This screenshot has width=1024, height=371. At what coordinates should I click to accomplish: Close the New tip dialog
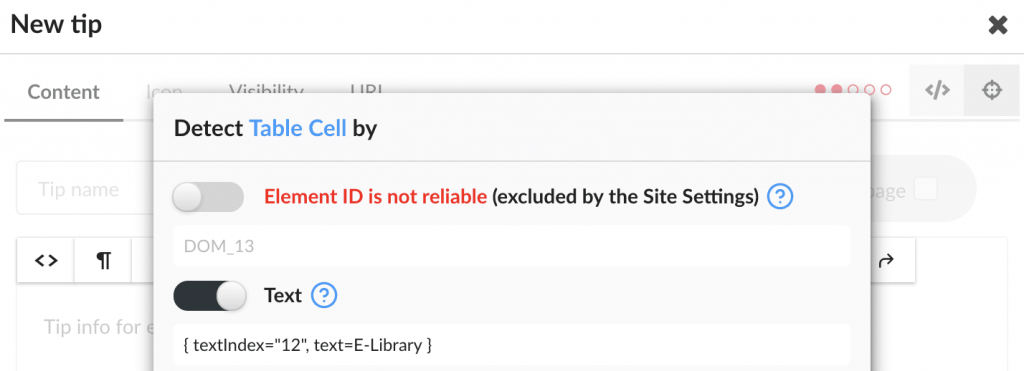[997, 25]
